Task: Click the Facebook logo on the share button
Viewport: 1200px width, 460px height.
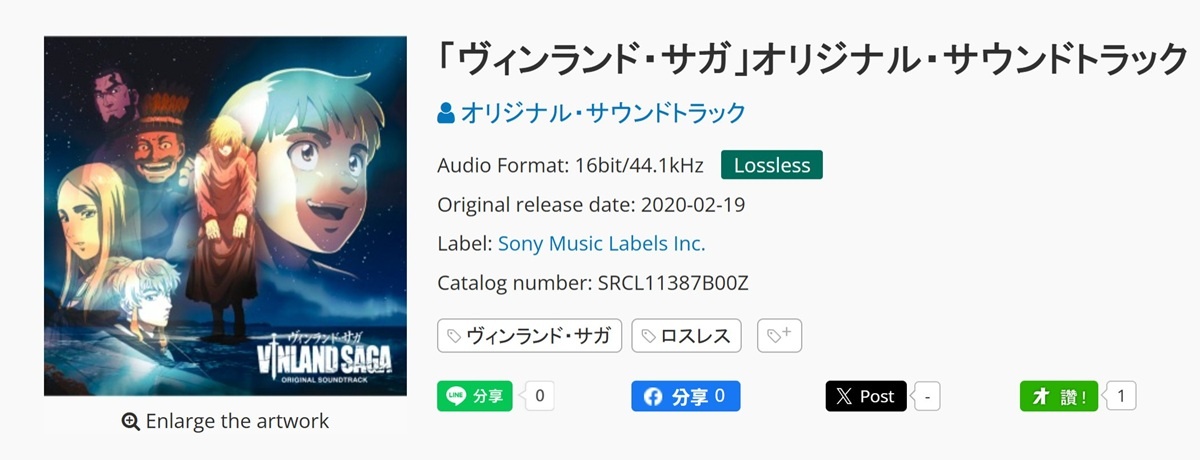Action: (653, 397)
